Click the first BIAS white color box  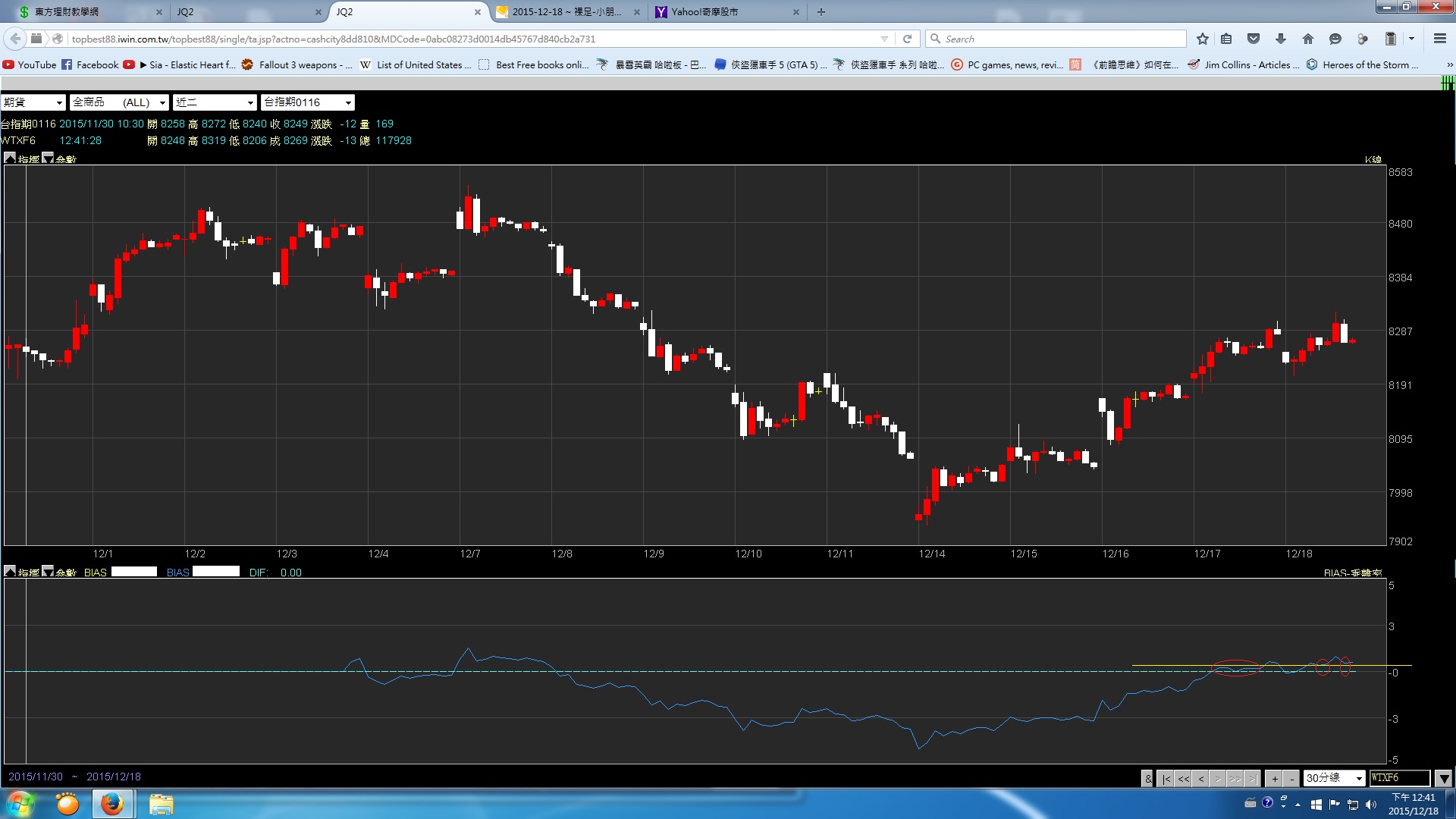[134, 572]
